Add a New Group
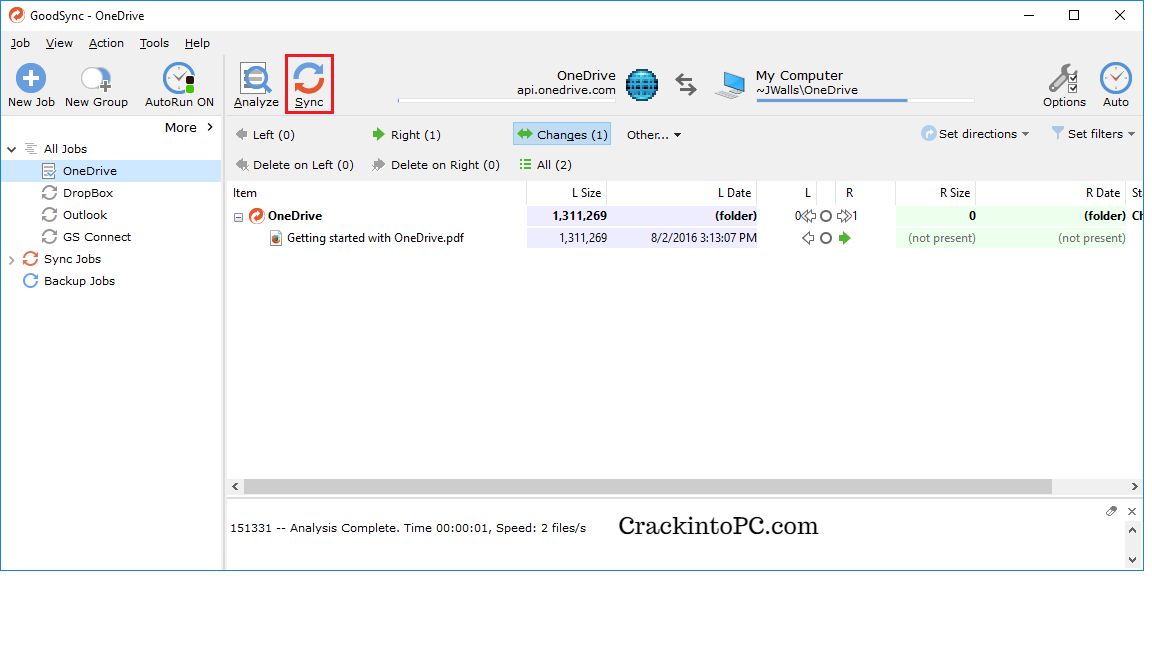Image resolution: width=1152 pixels, height=648 pixels. (x=96, y=86)
